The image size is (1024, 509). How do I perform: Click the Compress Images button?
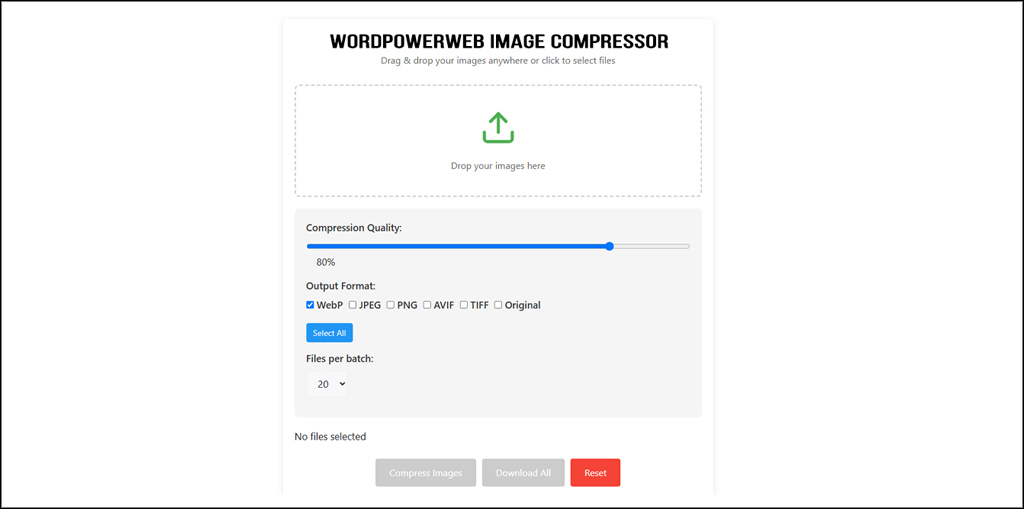click(x=425, y=473)
